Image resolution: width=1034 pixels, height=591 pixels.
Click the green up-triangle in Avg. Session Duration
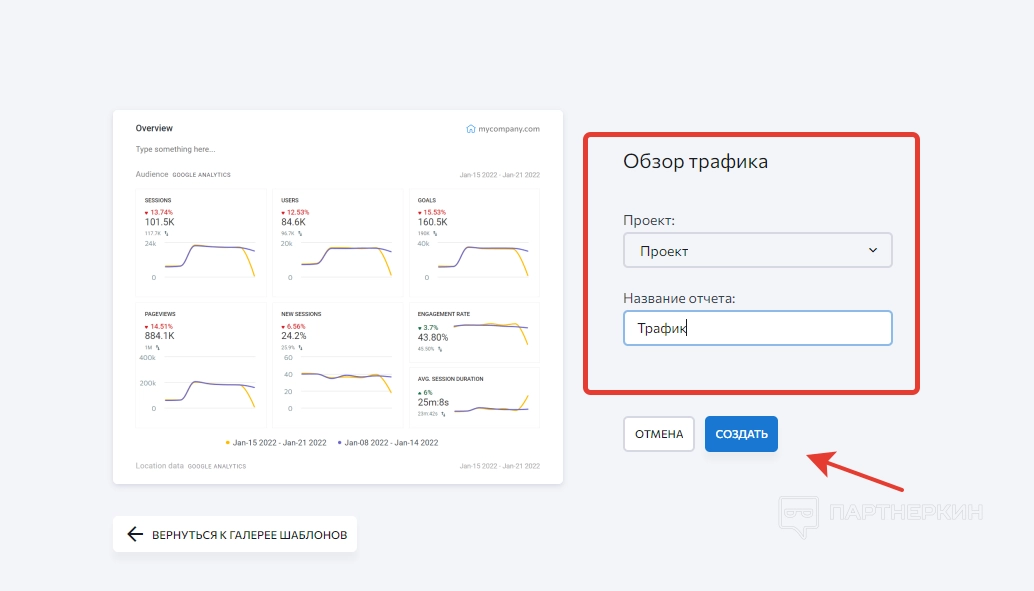(x=420, y=392)
